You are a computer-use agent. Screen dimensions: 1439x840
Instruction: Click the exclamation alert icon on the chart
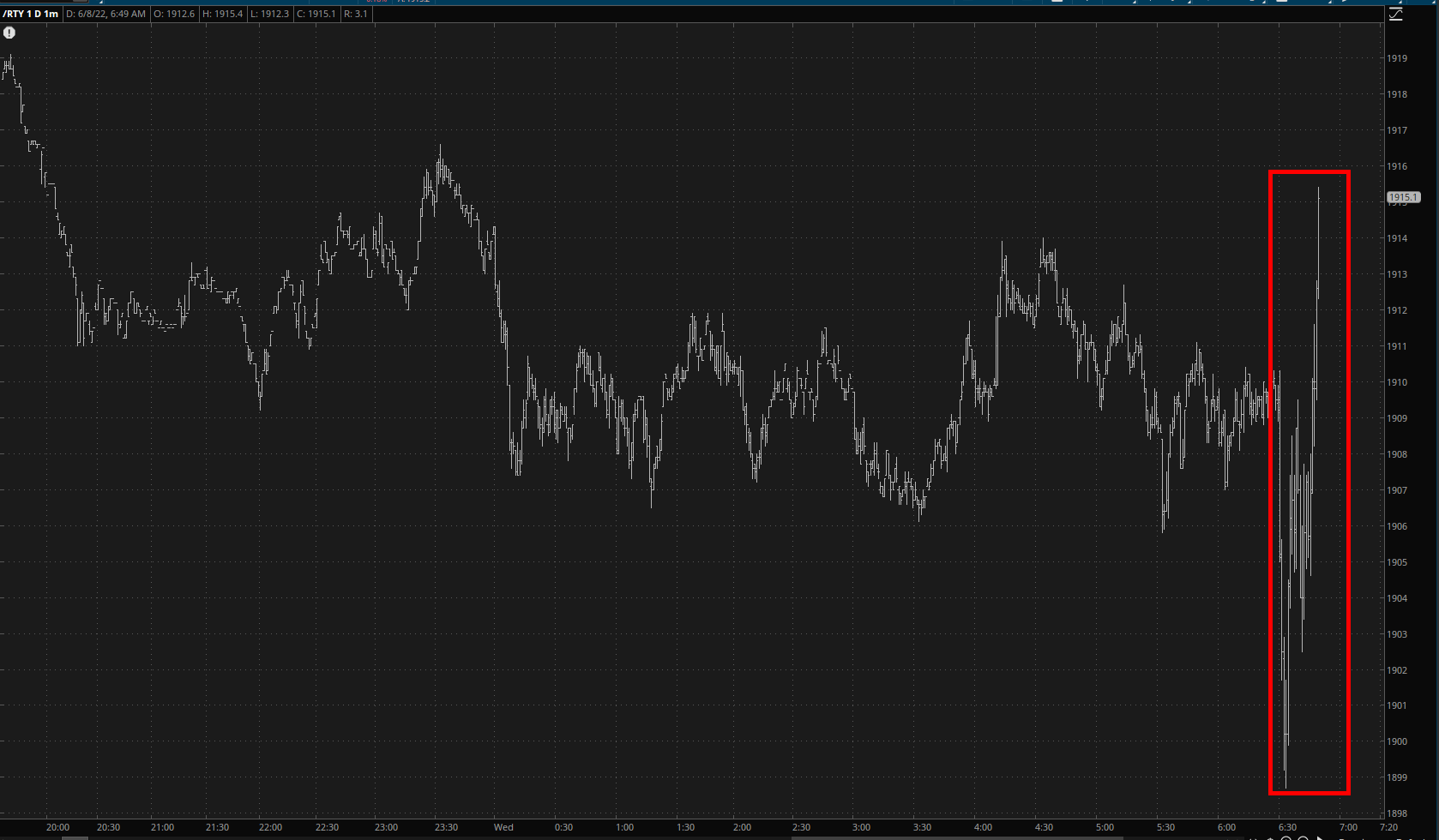click(9, 33)
